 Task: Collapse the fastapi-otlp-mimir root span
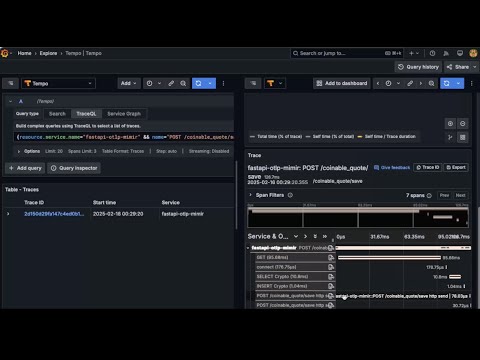coord(248,248)
